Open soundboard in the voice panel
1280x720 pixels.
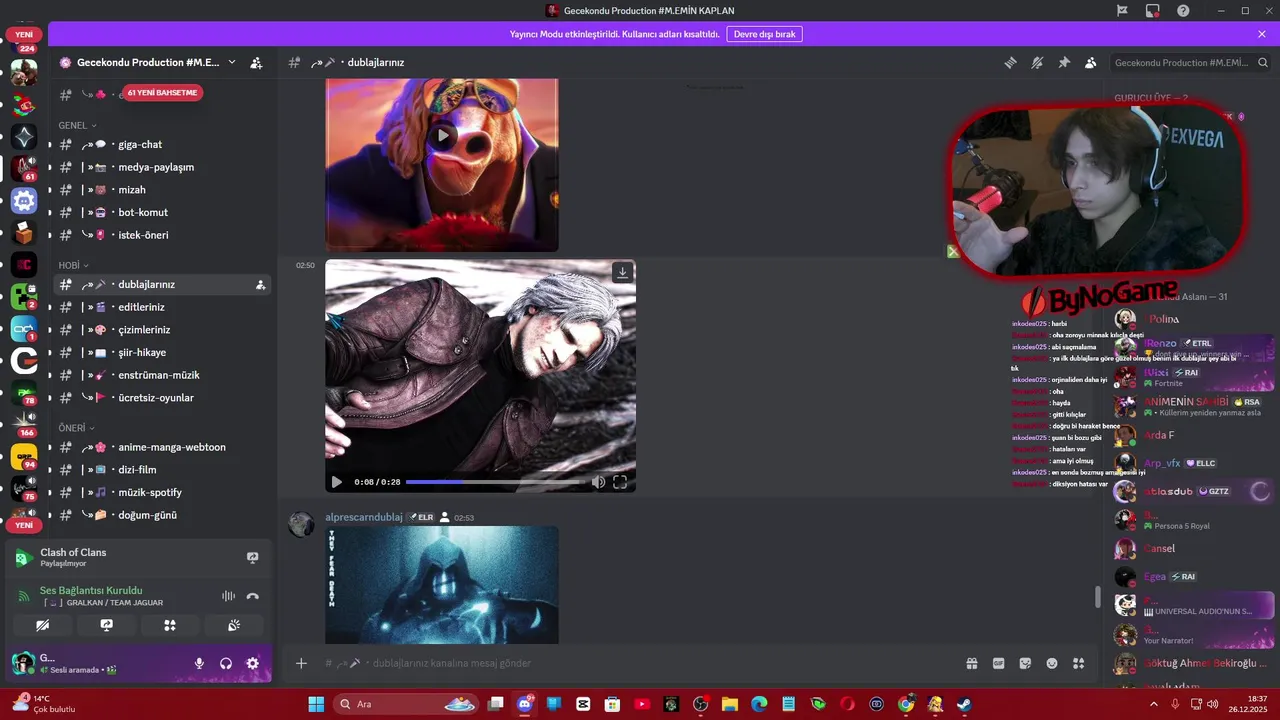coord(233,625)
